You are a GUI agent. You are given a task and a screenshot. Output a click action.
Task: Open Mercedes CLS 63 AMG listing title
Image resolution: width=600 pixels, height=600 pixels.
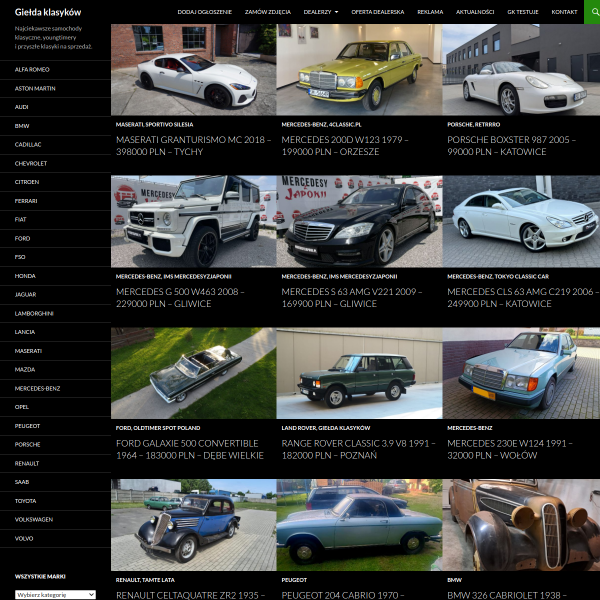point(523,298)
